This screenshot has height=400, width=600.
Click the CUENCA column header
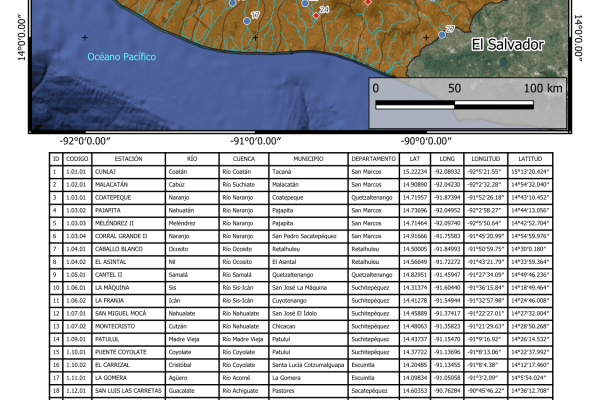point(244,159)
